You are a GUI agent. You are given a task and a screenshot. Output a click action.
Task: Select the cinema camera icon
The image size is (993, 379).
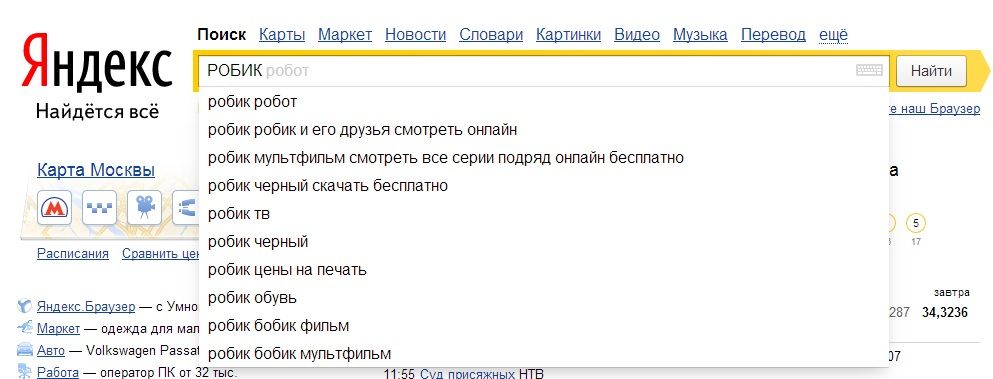click(x=144, y=207)
